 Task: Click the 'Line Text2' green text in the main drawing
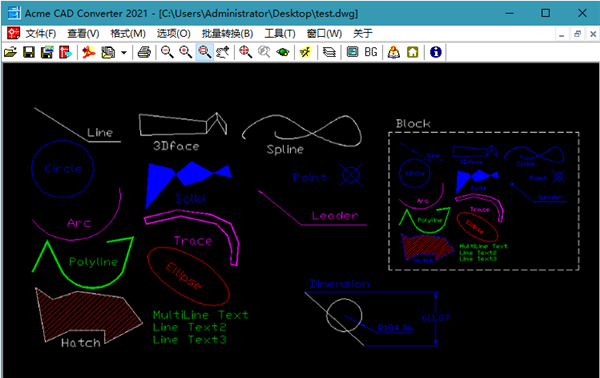pyautogui.click(x=189, y=327)
